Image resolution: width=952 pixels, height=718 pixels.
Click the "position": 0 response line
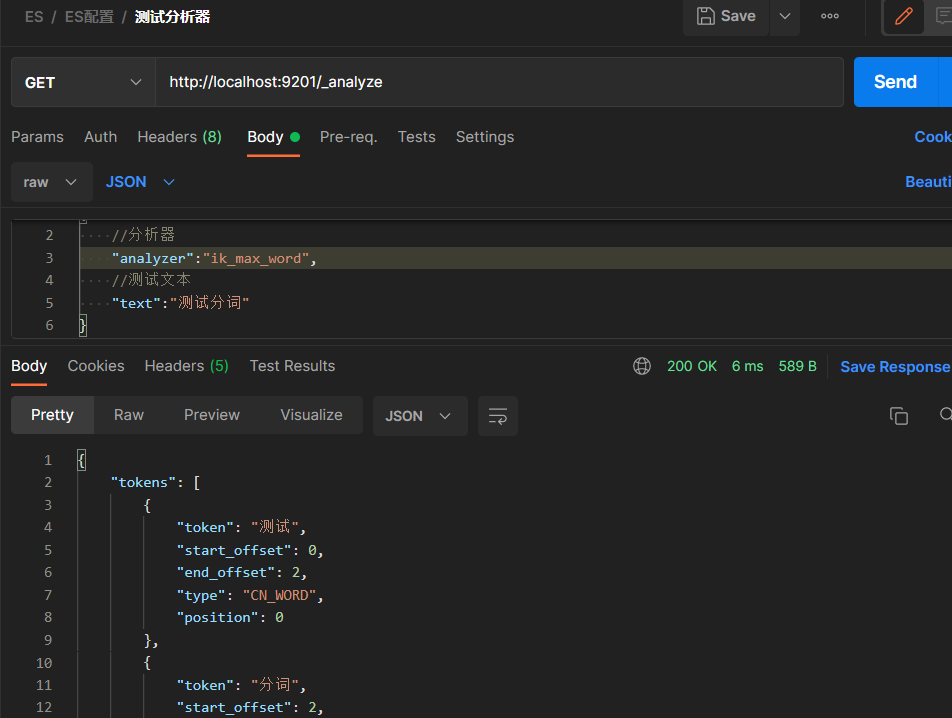(x=230, y=618)
